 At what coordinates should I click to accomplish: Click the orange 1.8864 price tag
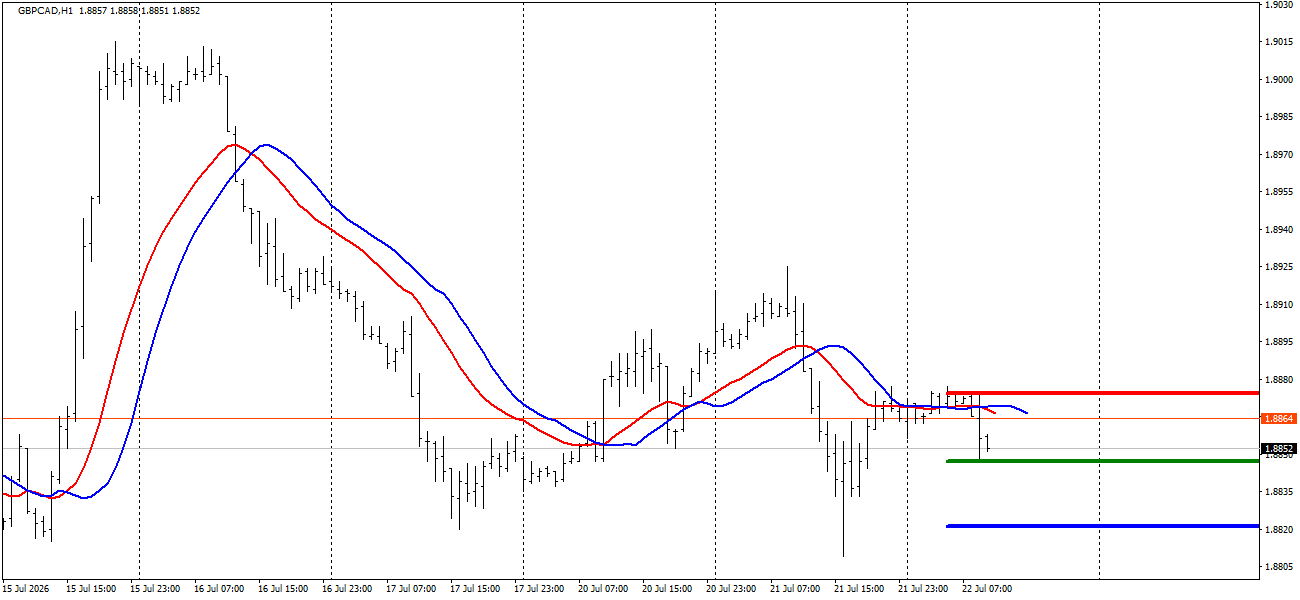1279,418
